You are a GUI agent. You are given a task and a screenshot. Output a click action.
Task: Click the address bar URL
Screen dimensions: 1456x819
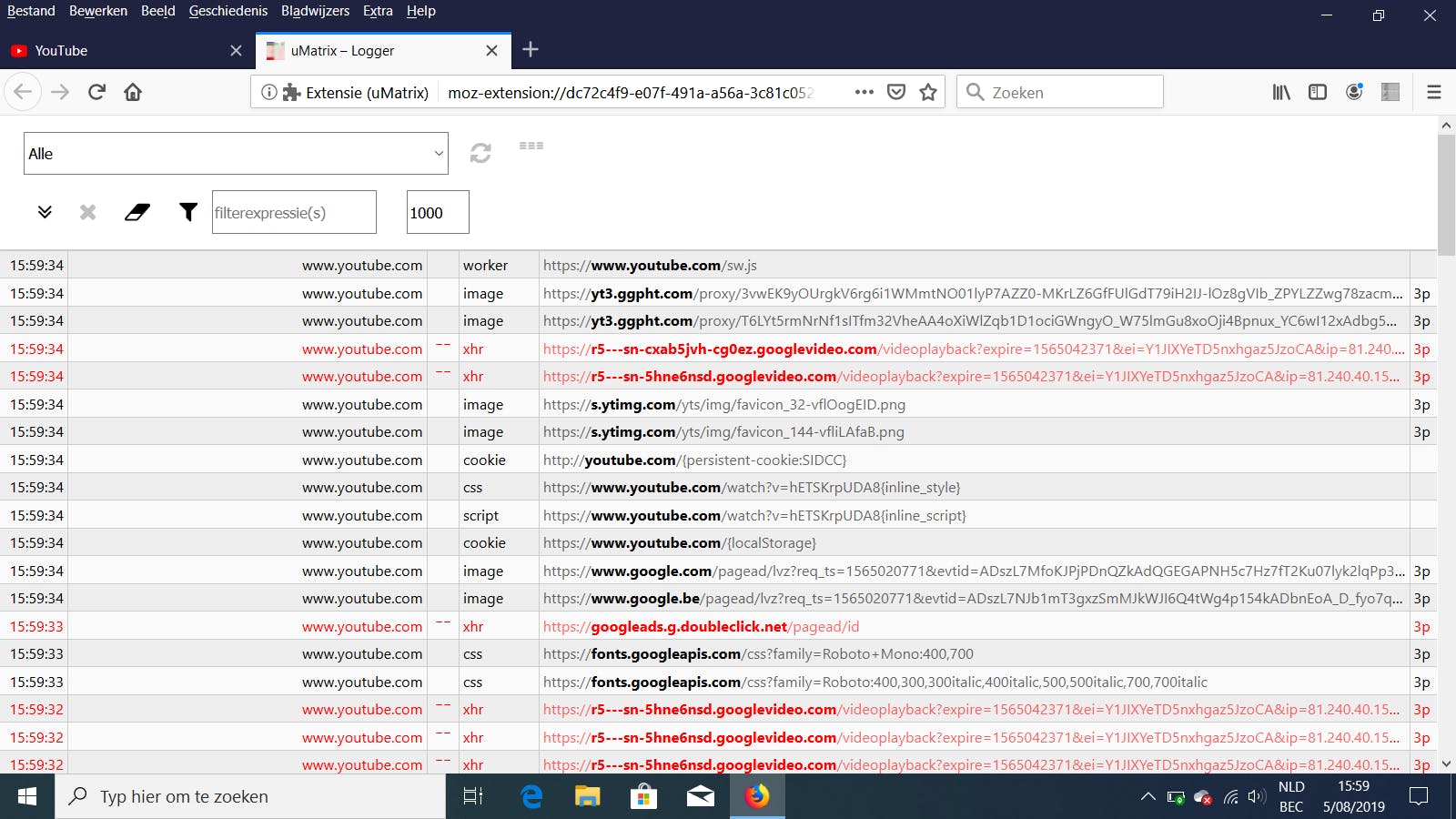(x=631, y=92)
